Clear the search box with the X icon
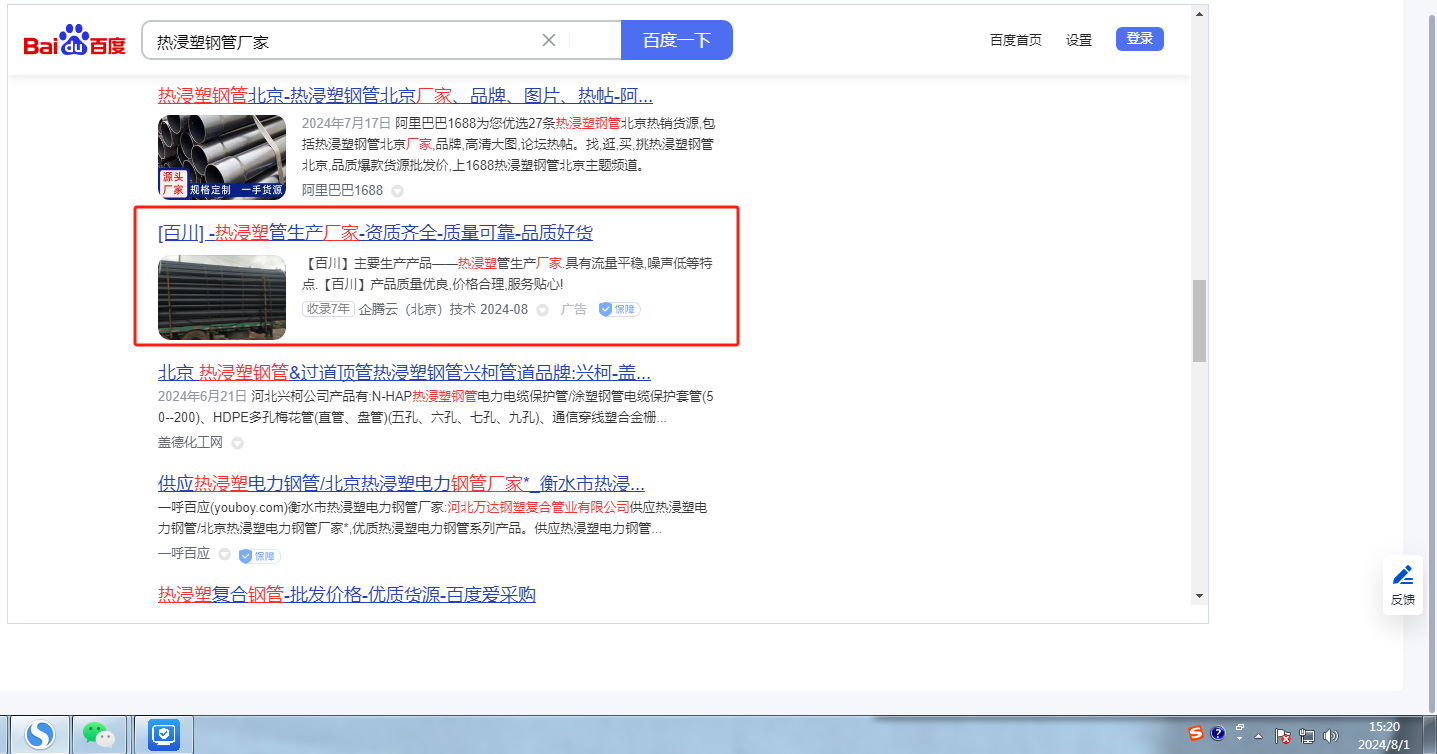The image size is (1437, 754). click(549, 40)
